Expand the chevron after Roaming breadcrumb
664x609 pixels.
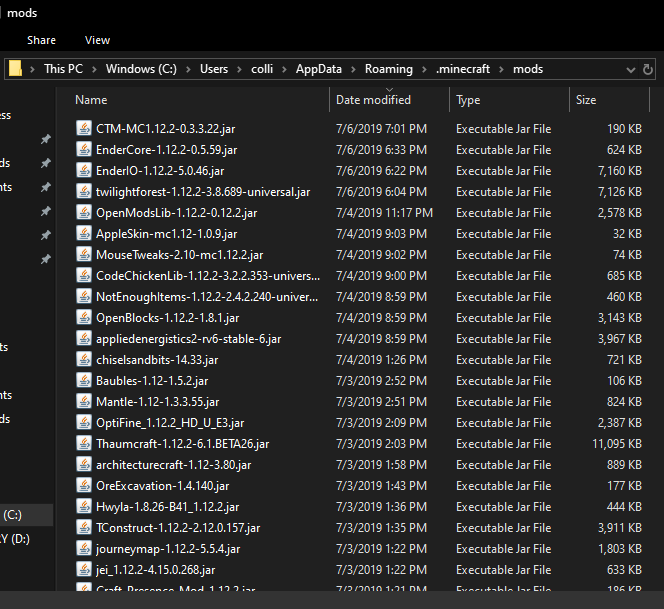click(424, 69)
